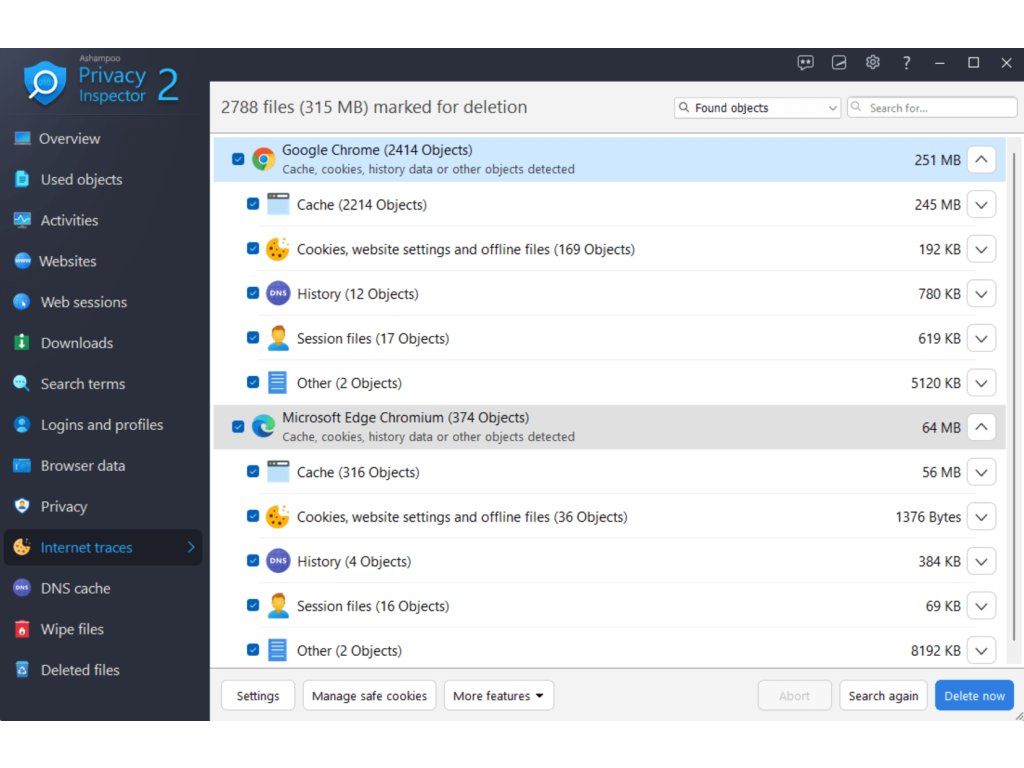Click the Settings button at bottom

click(x=258, y=696)
